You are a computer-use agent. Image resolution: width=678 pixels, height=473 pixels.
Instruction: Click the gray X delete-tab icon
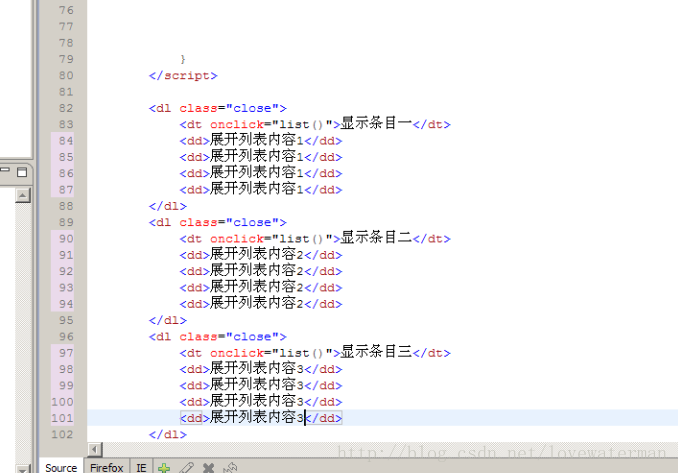[208, 468]
